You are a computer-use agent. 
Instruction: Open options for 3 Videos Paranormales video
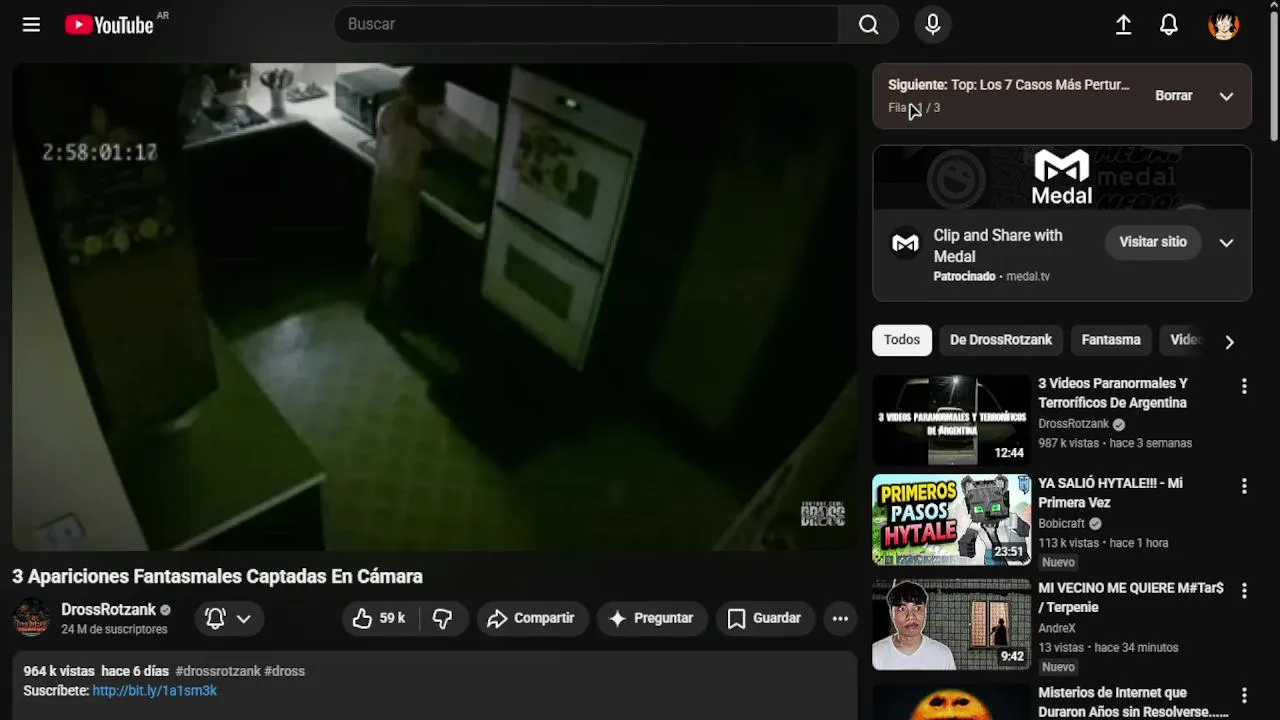point(1244,386)
